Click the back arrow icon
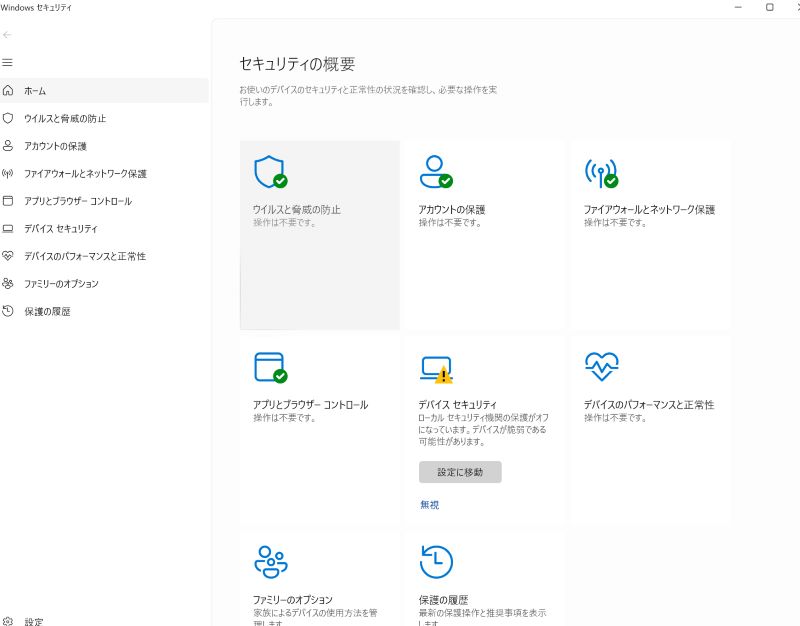The width and height of the screenshot is (800, 626). (7, 35)
